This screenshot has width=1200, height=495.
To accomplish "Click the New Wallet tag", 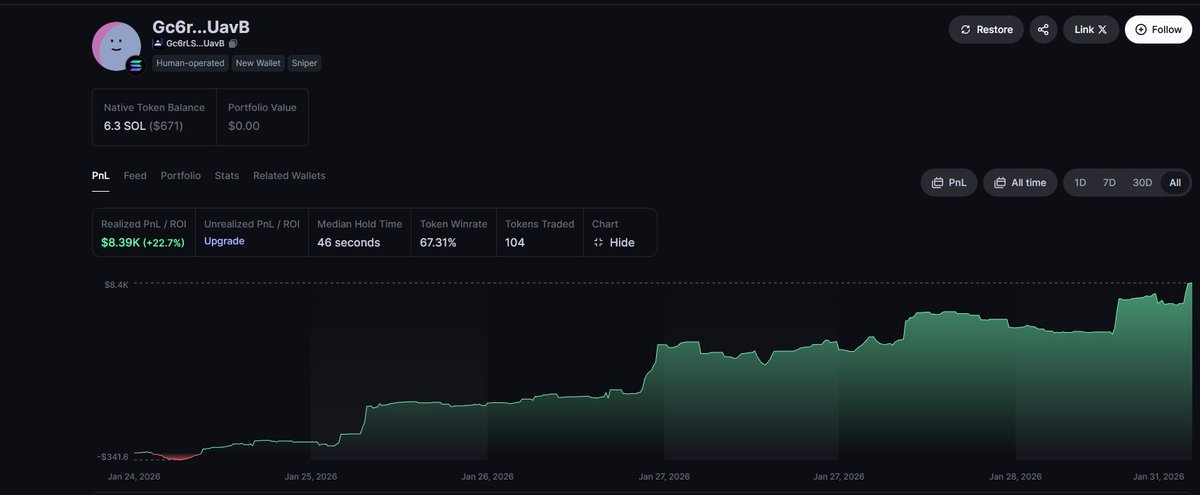I will coord(258,63).
